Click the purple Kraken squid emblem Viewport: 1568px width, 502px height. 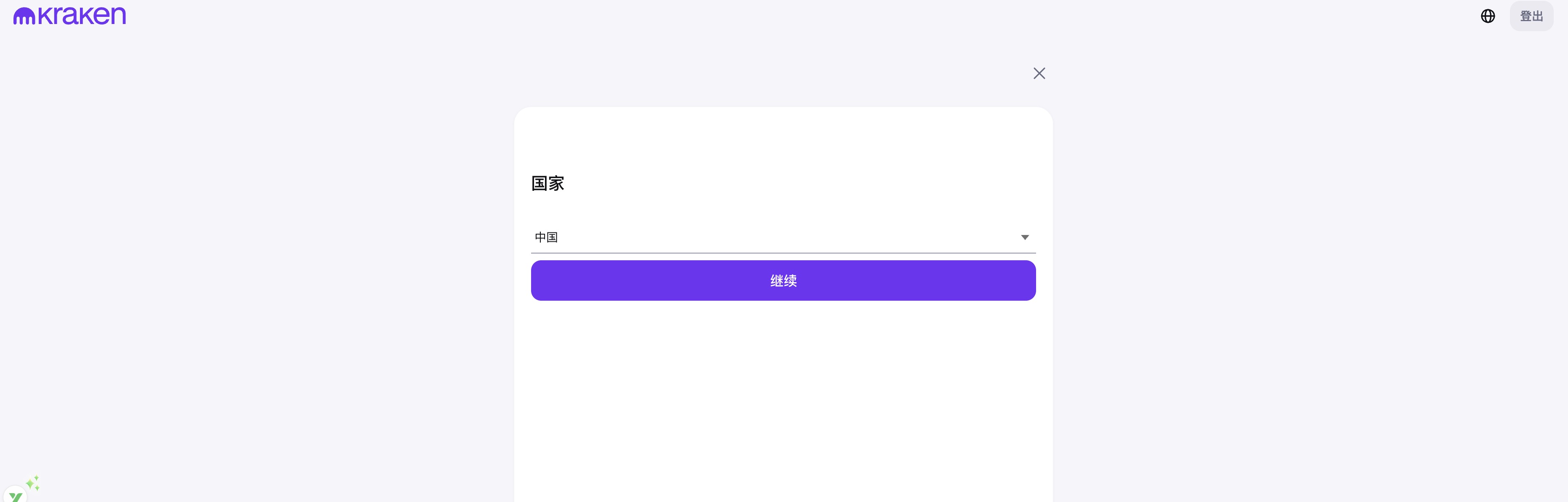(x=24, y=16)
